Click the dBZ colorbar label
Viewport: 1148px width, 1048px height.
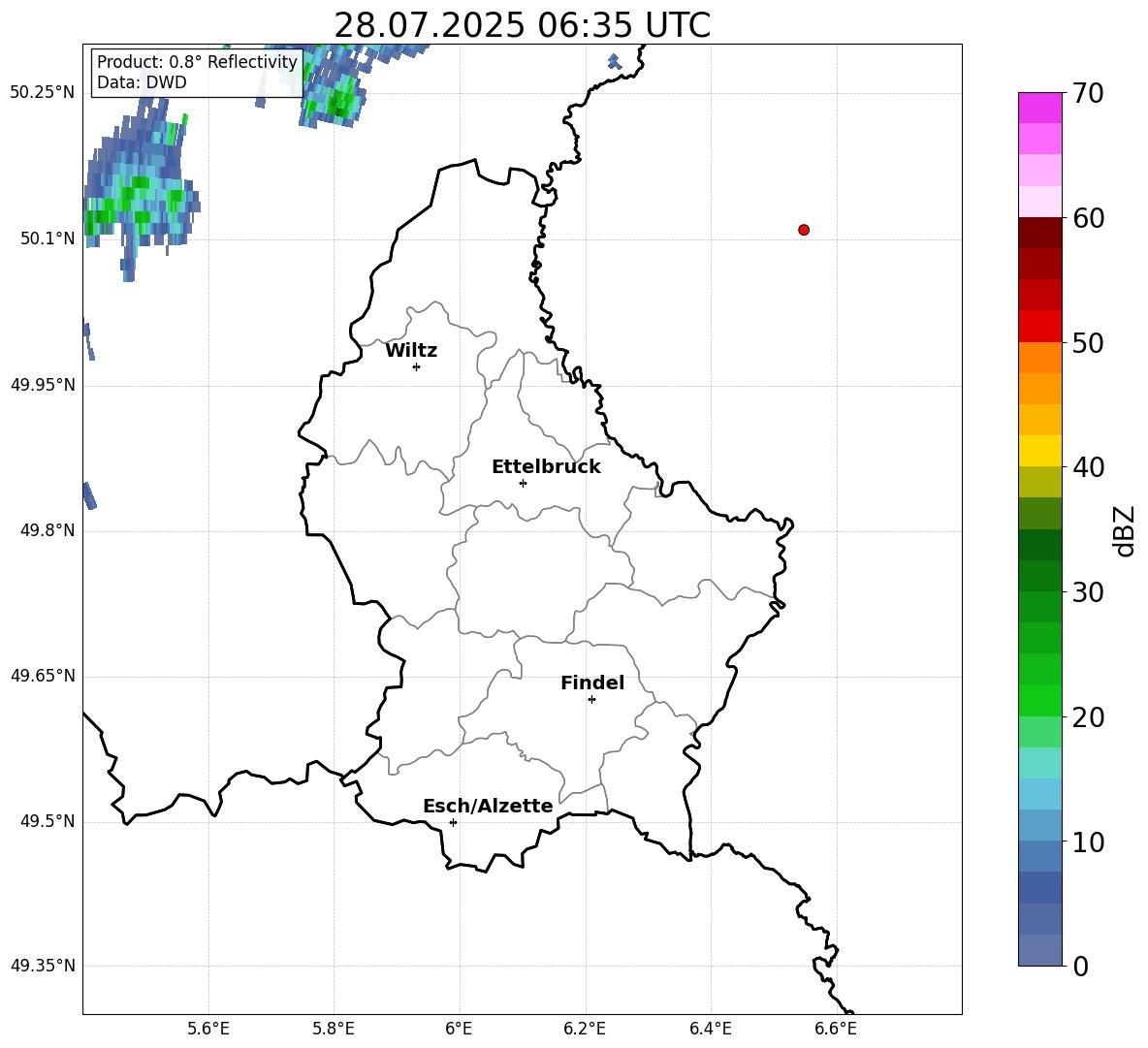click(1124, 530)
